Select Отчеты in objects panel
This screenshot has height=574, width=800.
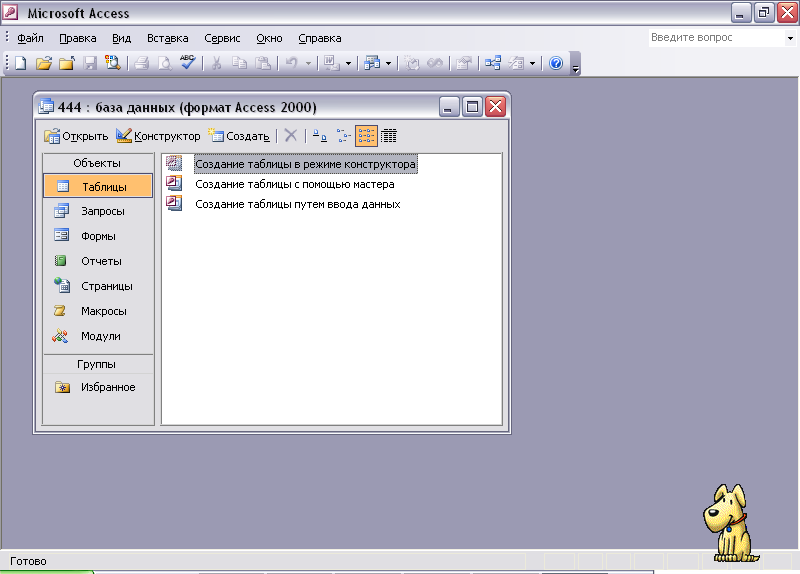pos(98,261)
